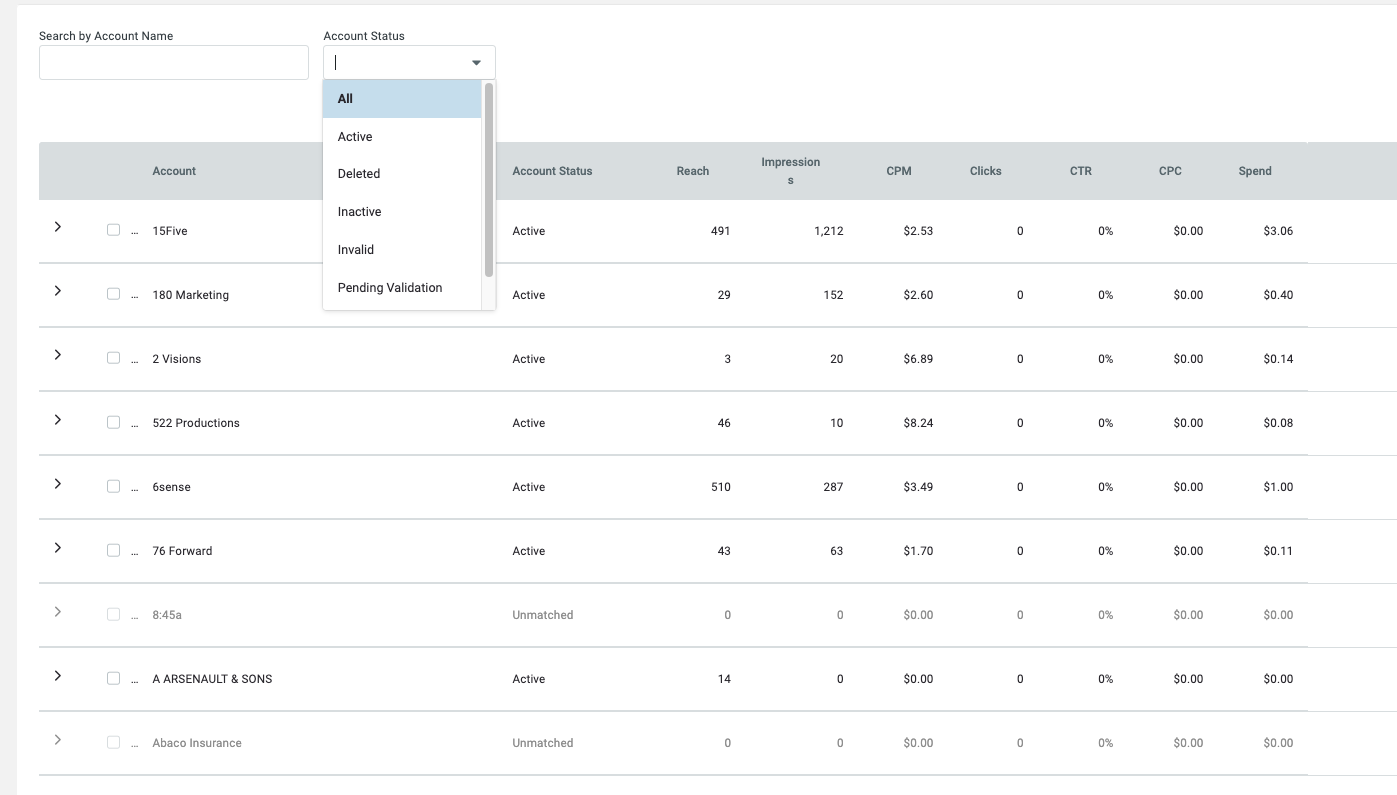Sort by the Account column header
The height and width of the screenshot is (795, 1397).
[x=174, y=171]
